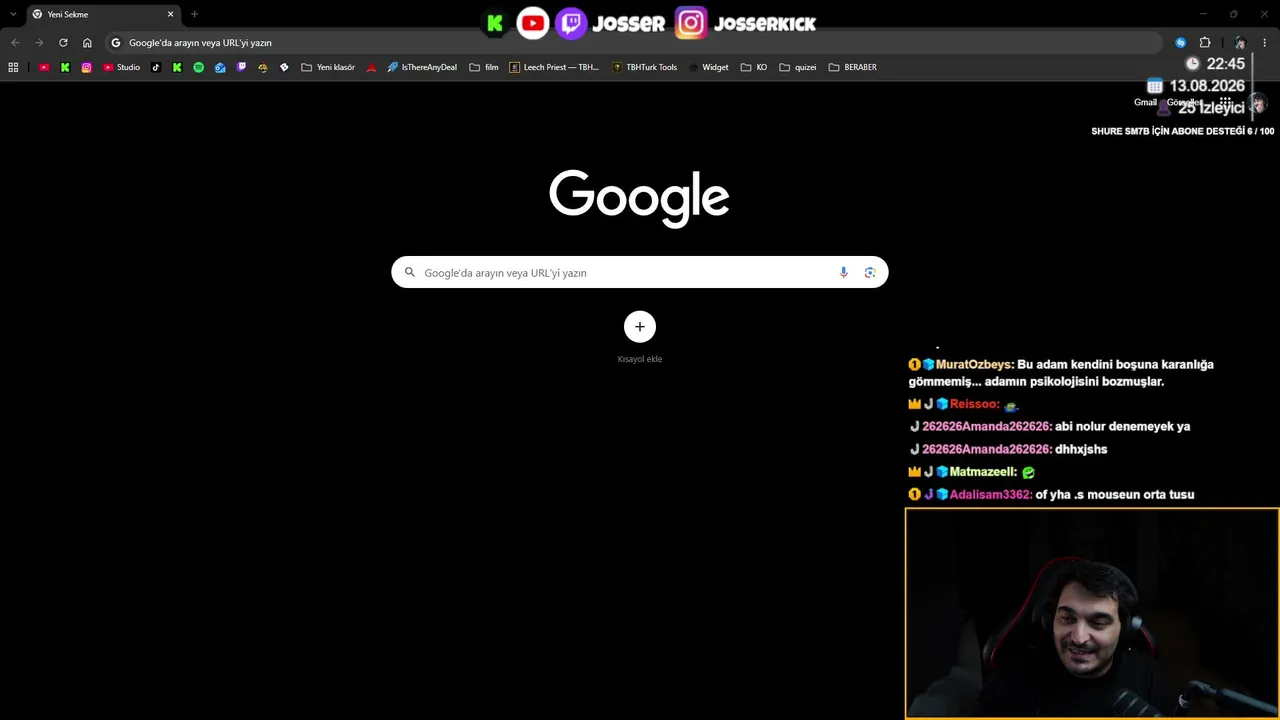
Task: Open the tab search dropdown arrow
Action: [x=13, y=14]
